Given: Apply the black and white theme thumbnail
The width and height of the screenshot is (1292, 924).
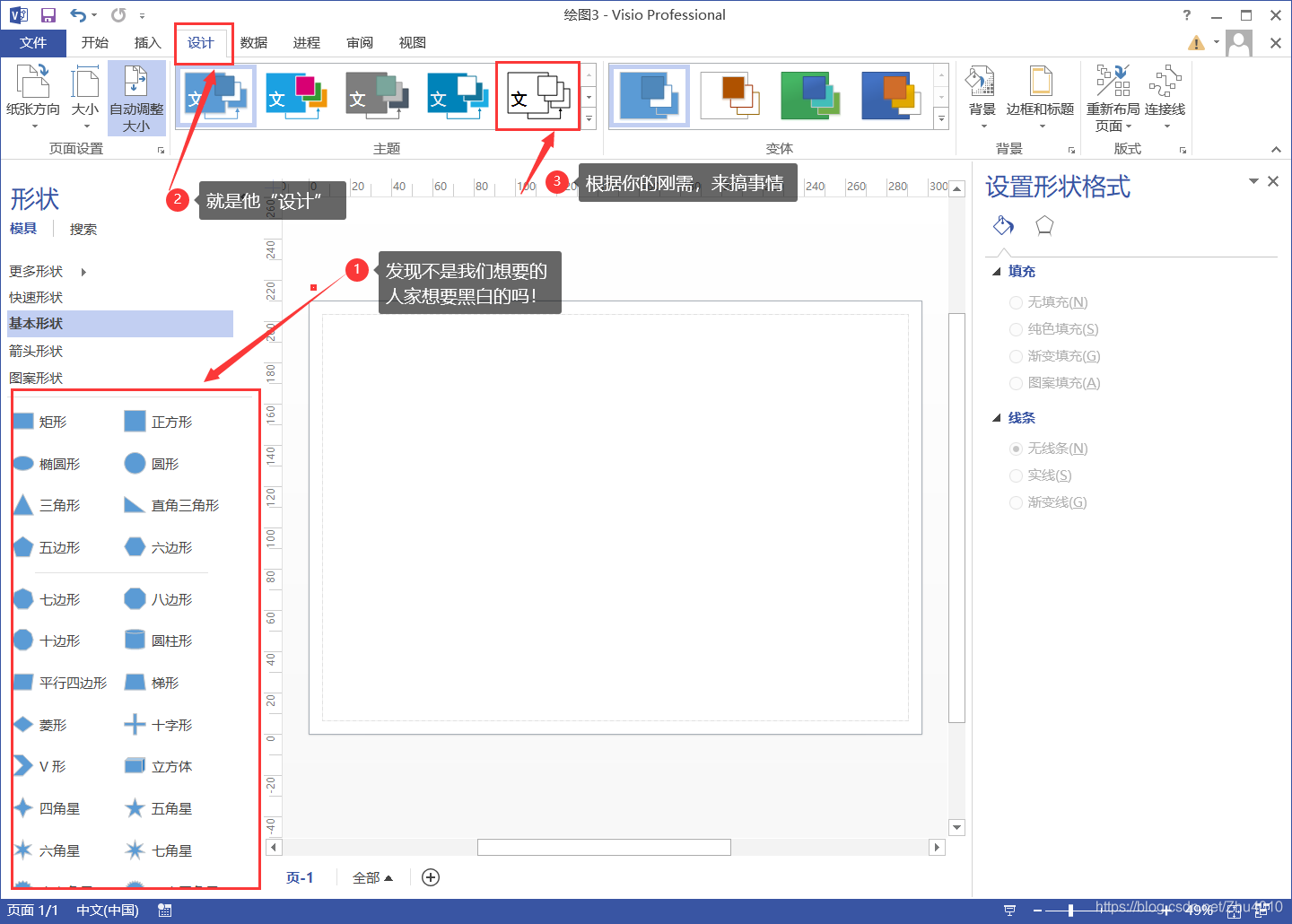Looking at the screenshot, I should (x=538, y=96).
